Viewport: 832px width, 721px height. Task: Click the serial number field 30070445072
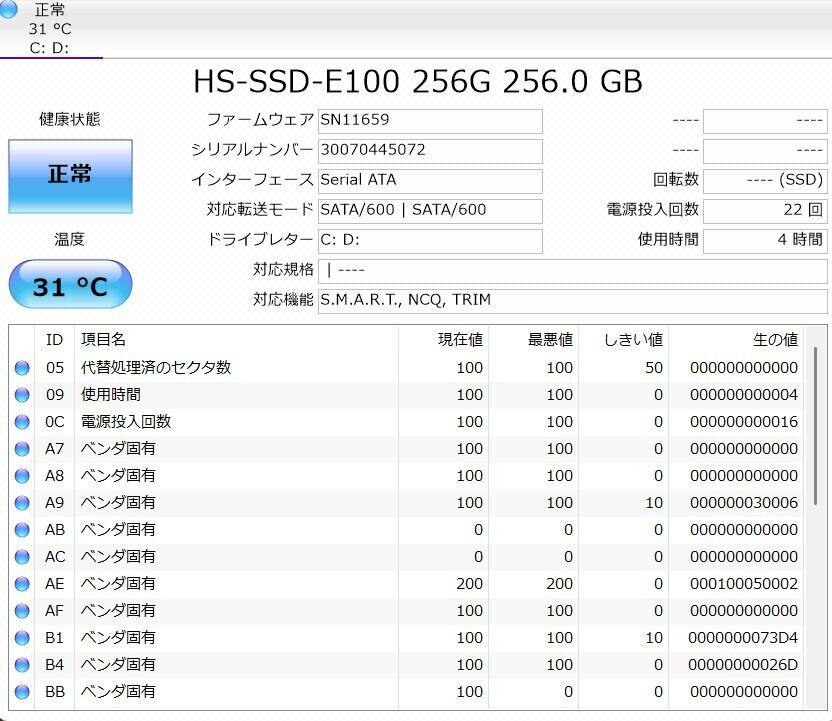(x=430, y=151)
